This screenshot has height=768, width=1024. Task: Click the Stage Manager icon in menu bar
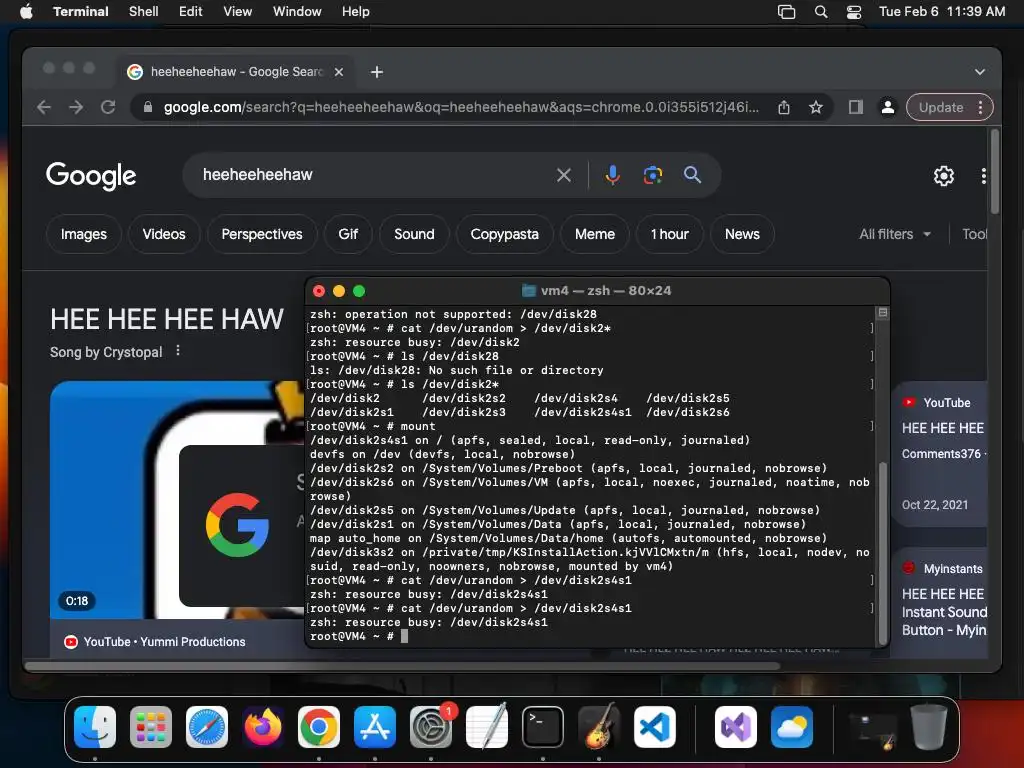786,11
